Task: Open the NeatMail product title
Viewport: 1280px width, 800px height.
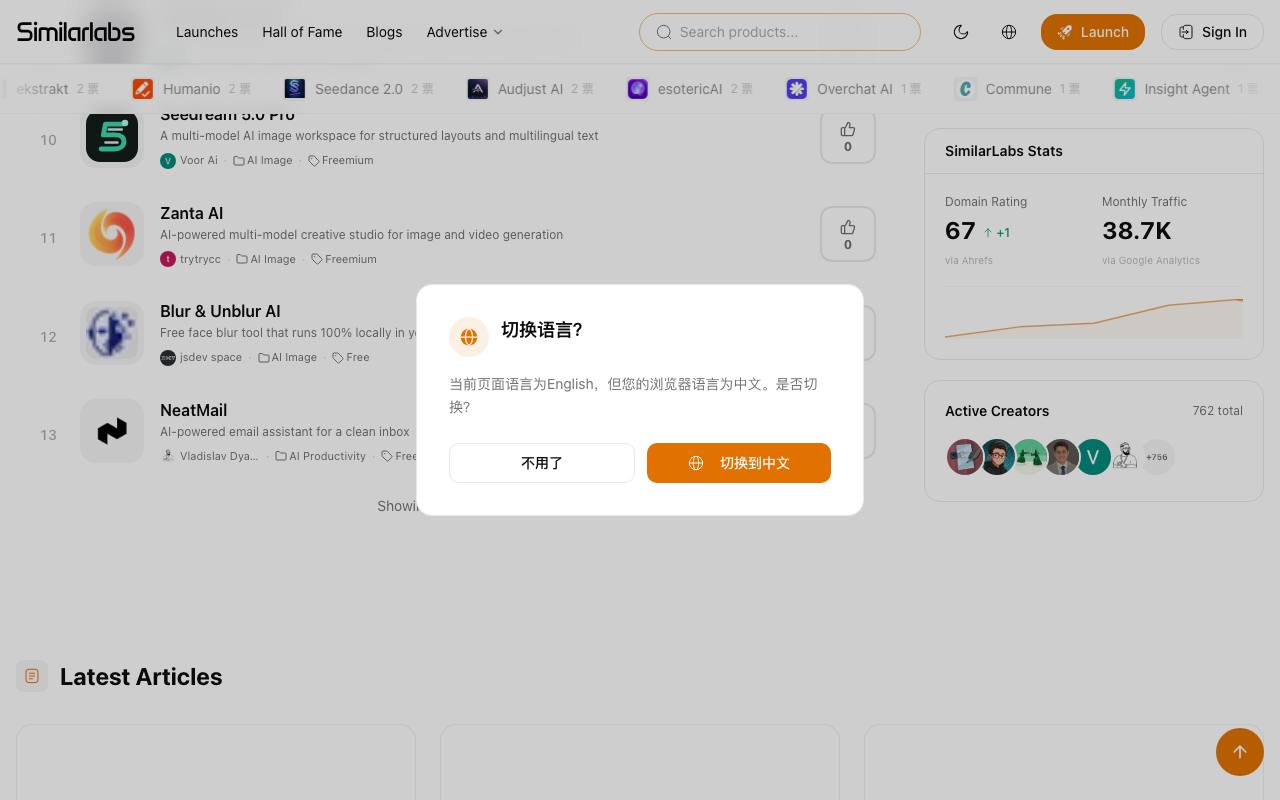Action: click(194, 410)
